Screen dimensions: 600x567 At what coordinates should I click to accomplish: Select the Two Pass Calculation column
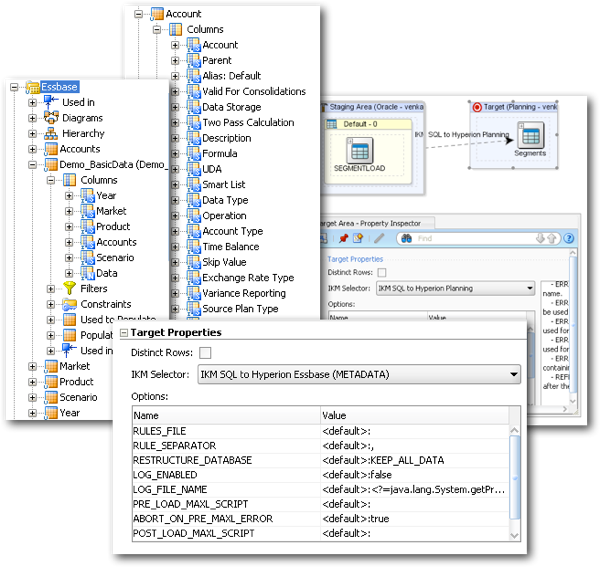tap(248, 122)
